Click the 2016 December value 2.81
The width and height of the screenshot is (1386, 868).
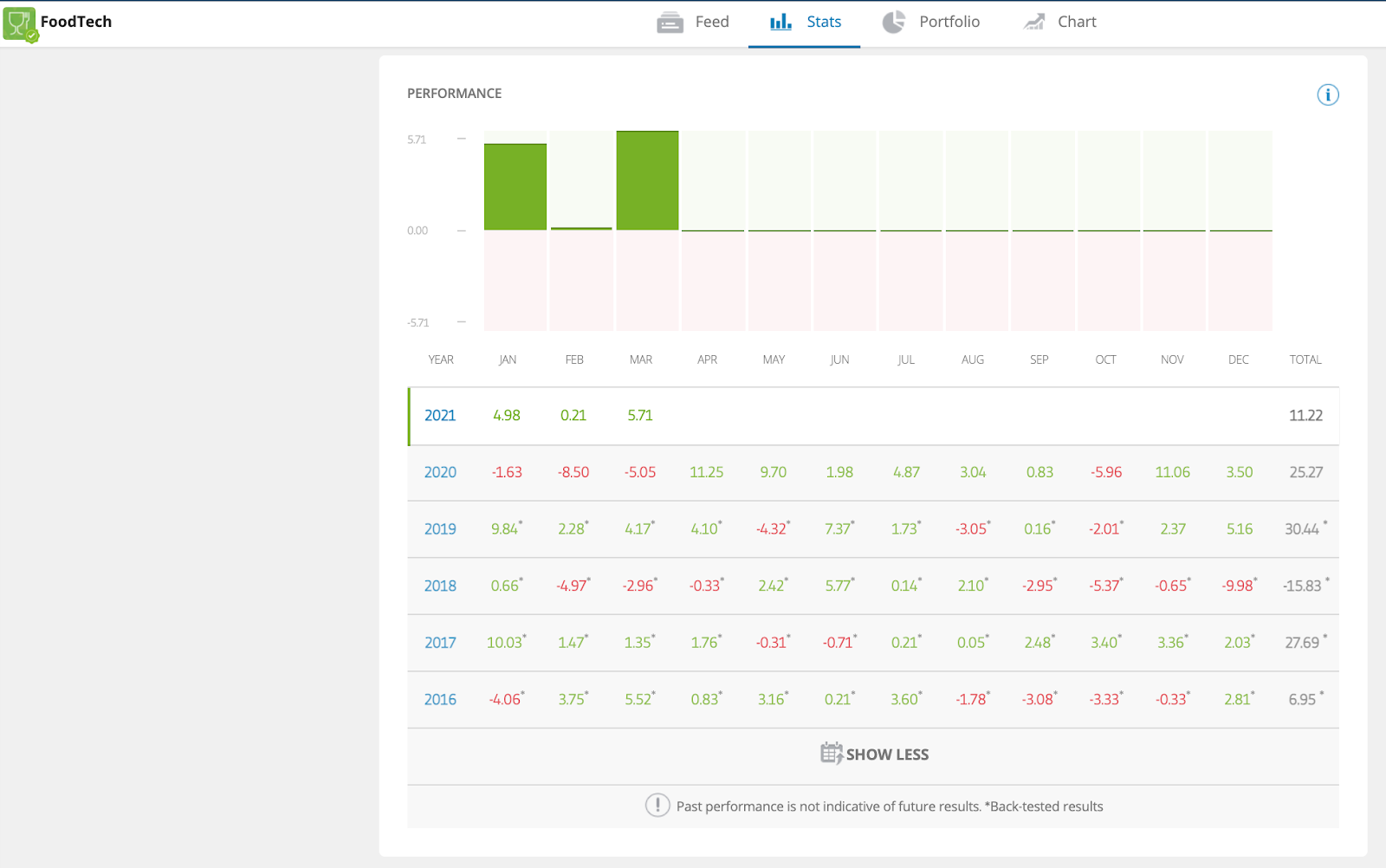click(1237, 700)
